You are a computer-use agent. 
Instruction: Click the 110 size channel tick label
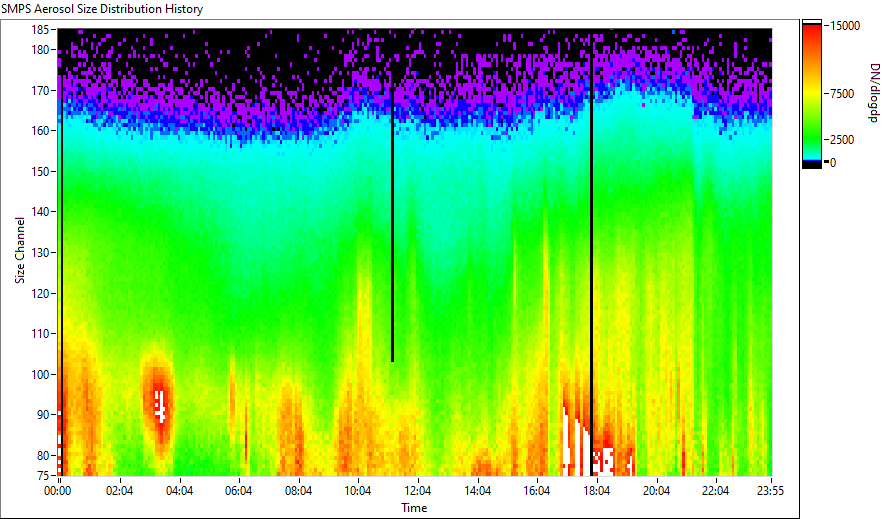click(41, 334)
